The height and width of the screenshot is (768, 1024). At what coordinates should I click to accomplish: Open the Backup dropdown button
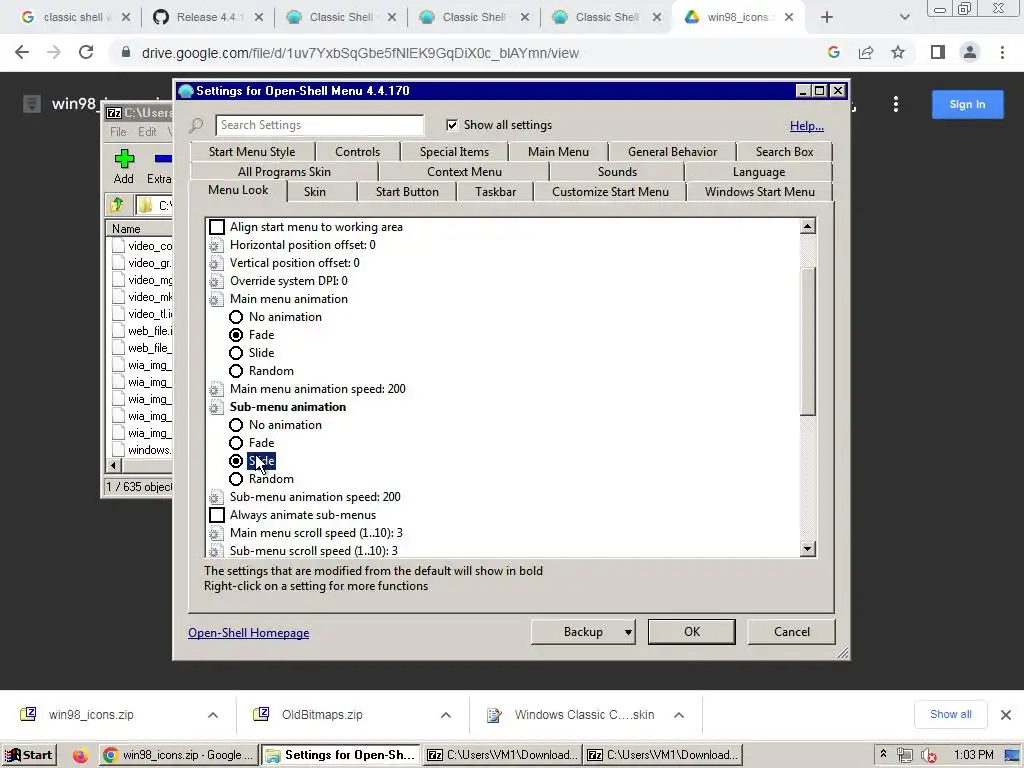tap(584, 632)
